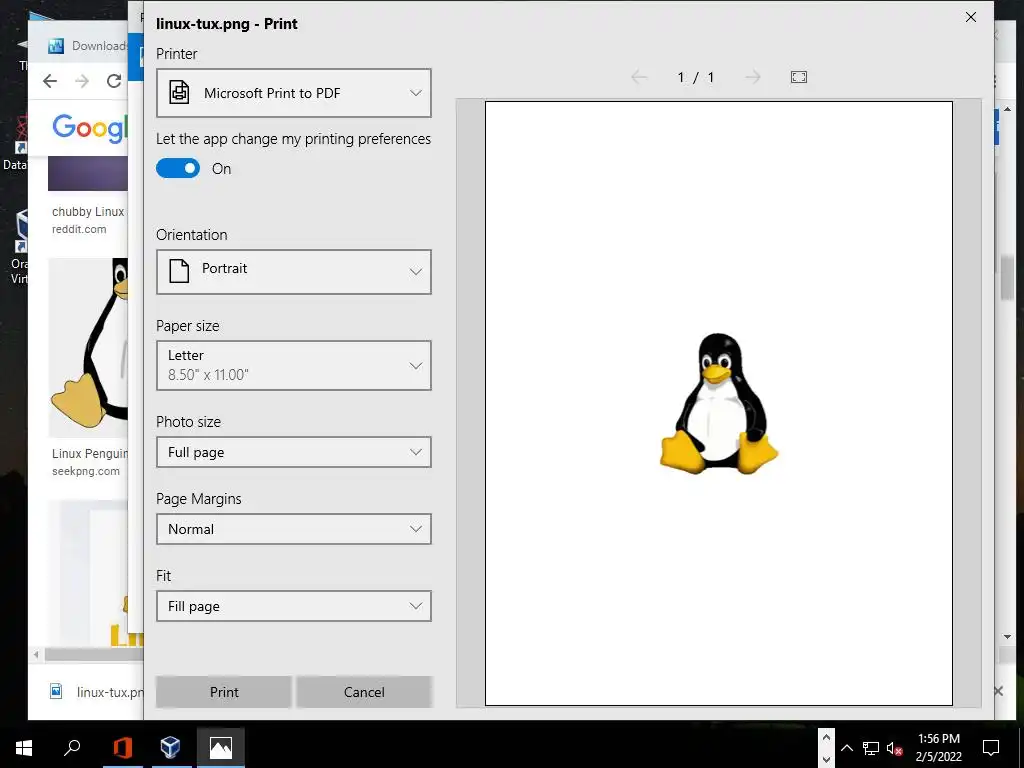Switch to Photos app taskbar icon
1024x768 pixels.
pos(221,747)
